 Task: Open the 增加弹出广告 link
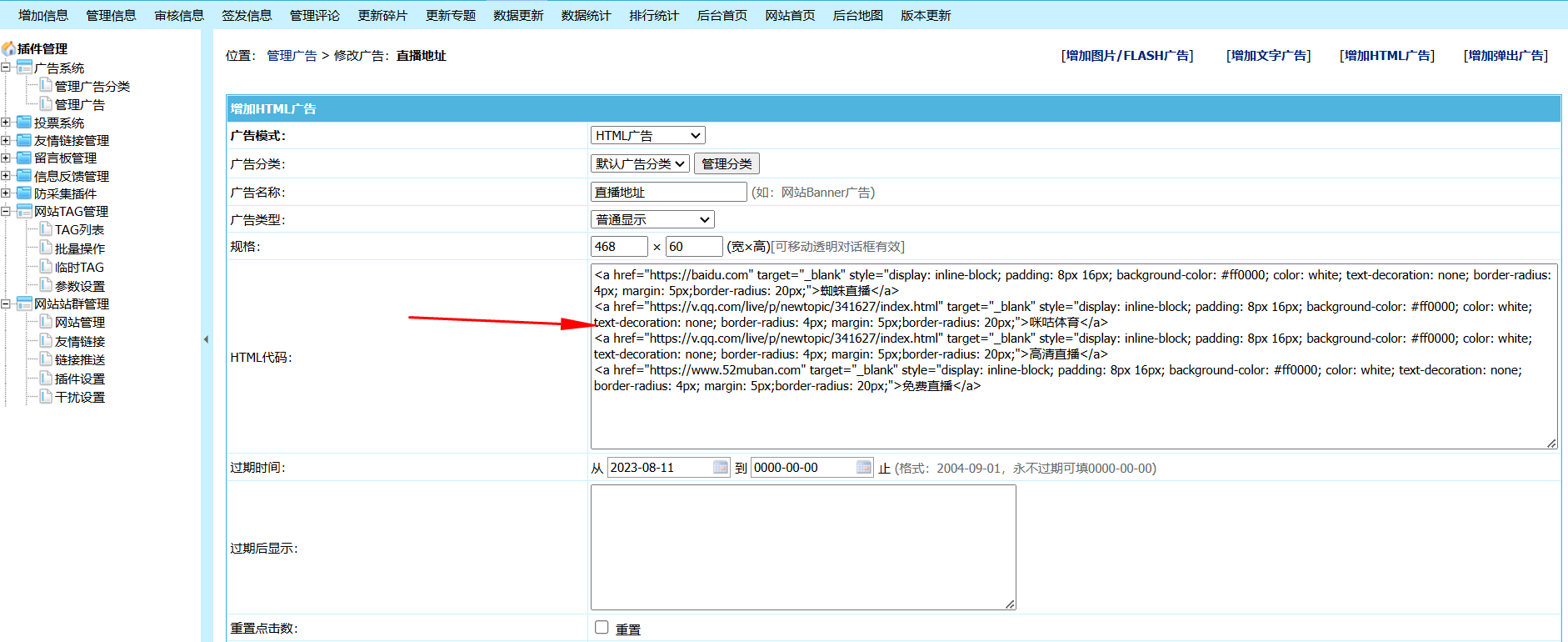click(x=1506, y=56)
